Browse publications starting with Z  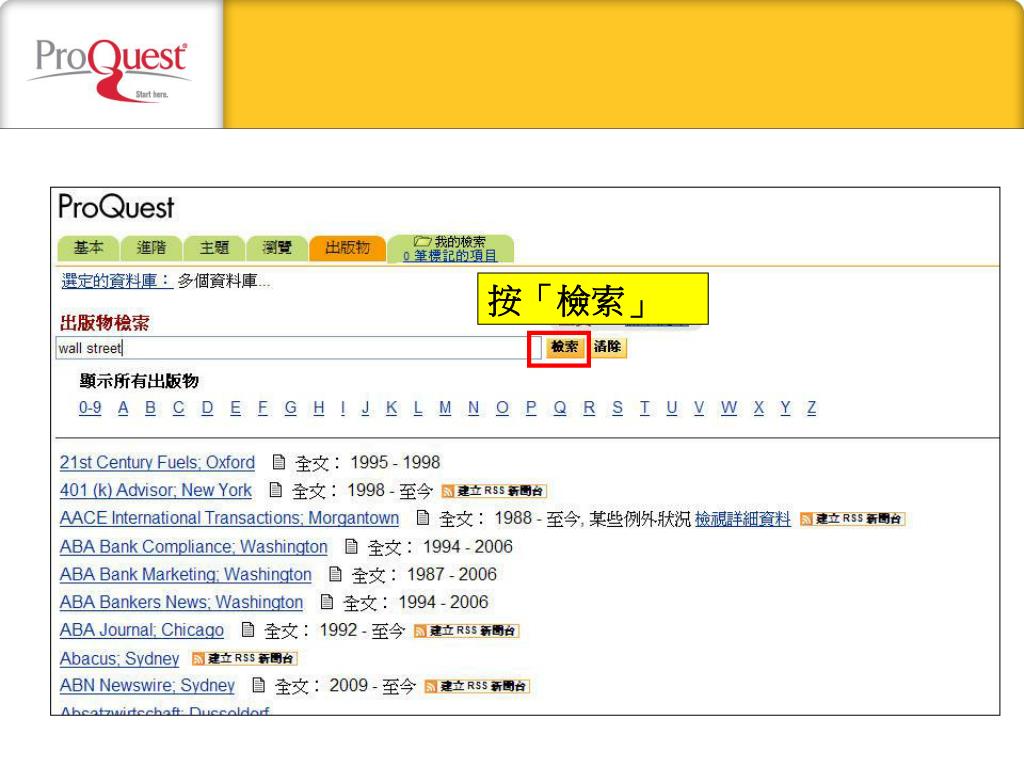(811, 408)
